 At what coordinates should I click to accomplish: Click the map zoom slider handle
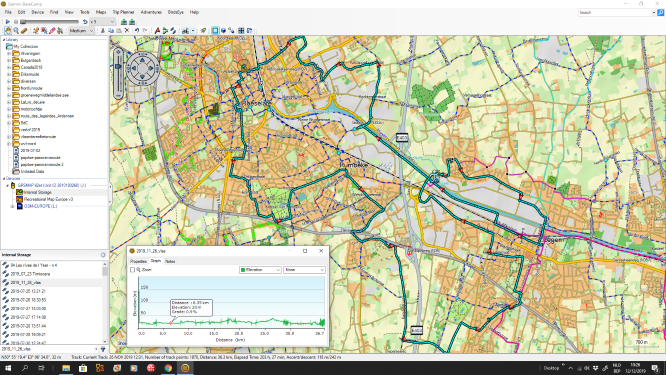click(118, 66)
